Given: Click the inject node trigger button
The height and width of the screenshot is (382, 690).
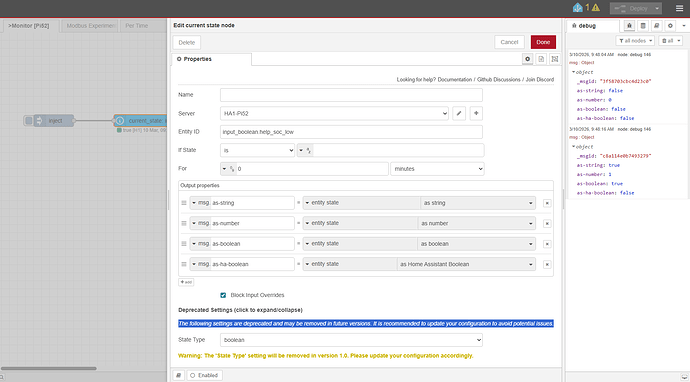Looking at the screenshot, I should 29,121.
